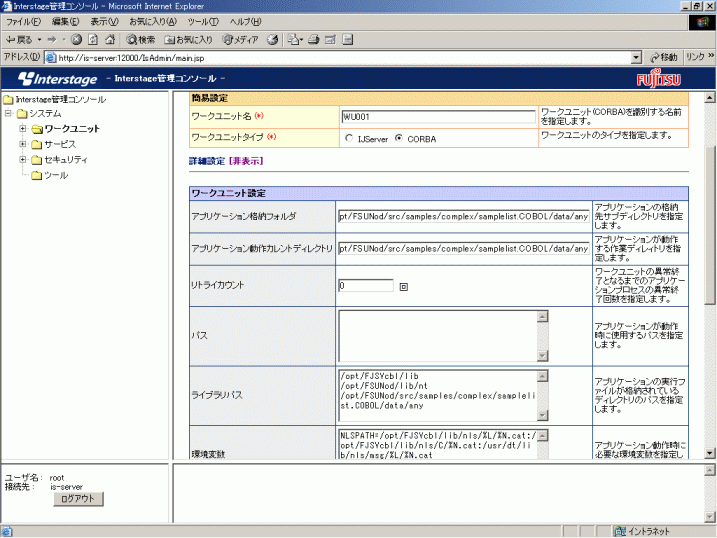Viewport: 717px width, 538px height.
Task: Click the 移動 go button
Action: (x=664, y=57)
